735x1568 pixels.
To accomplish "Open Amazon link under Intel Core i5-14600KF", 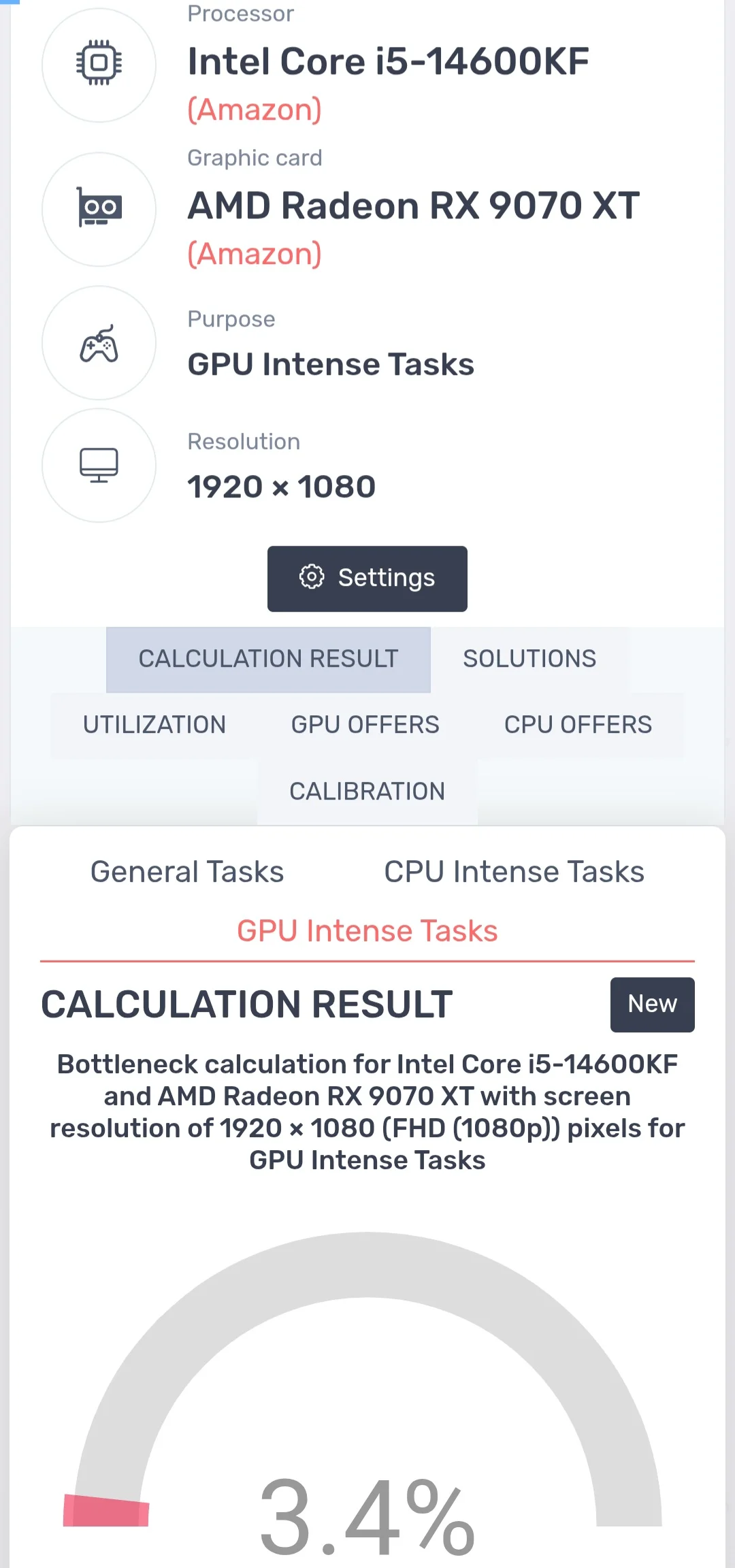I will tap(255, 110).
